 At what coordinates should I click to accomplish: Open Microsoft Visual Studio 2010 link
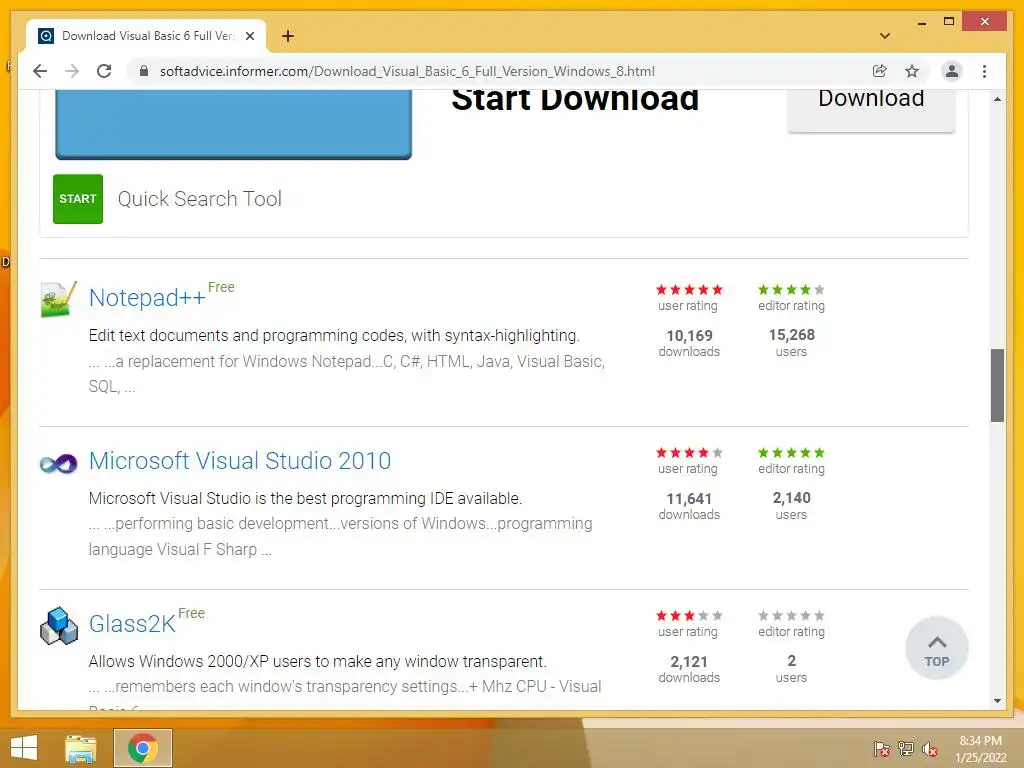click(240, 461)
